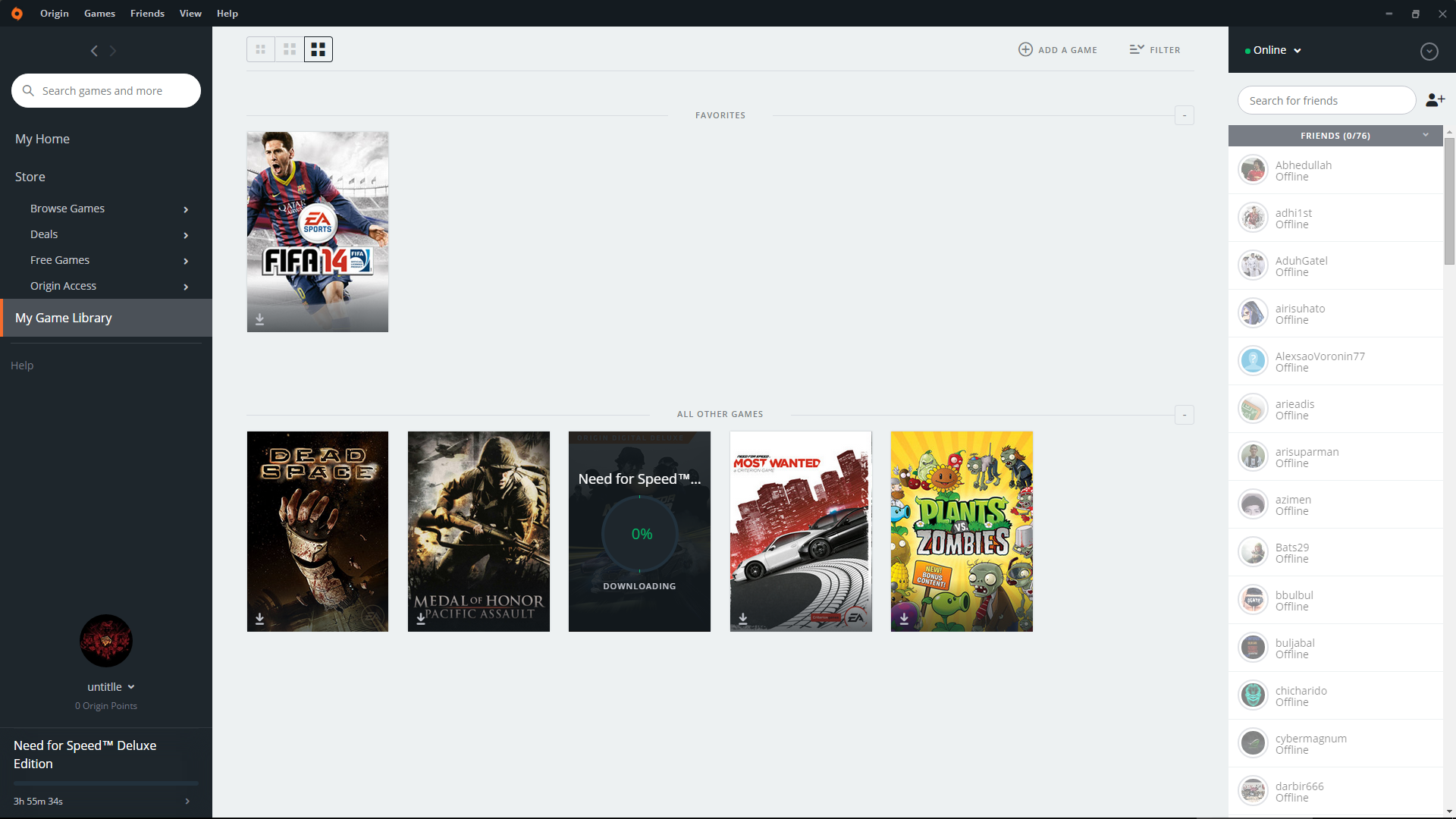
Task: Collapse the All Other Games section
Action: (x=1184, y=415)
